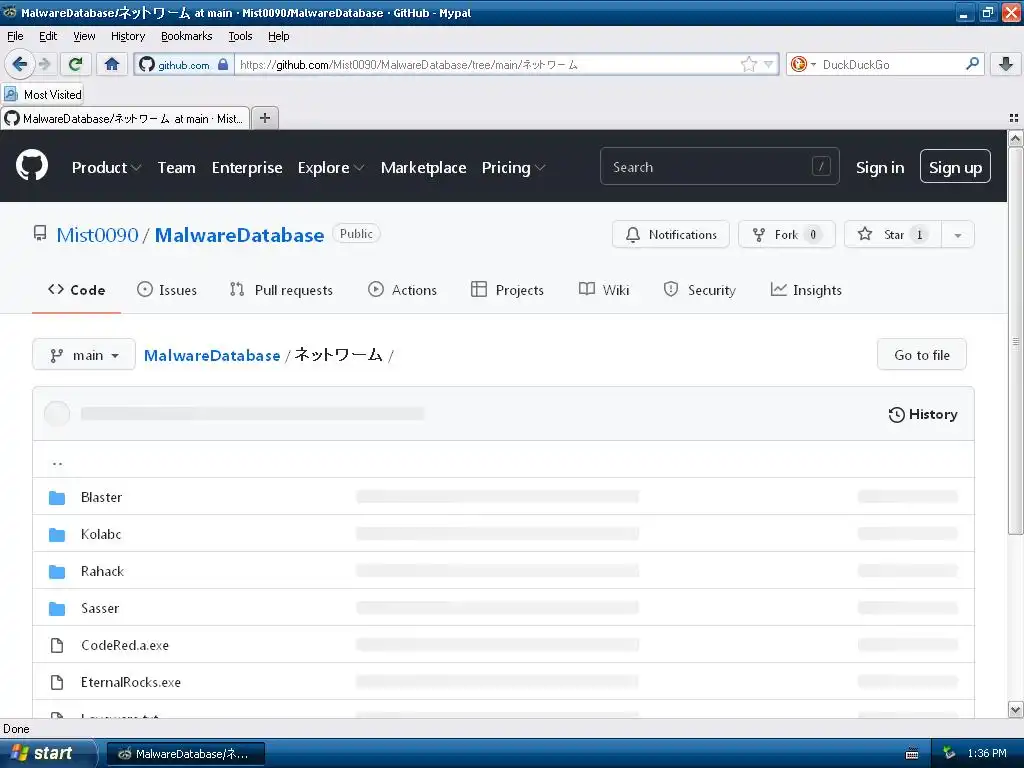Click the History clock icon
This screenshot has width=1024, height=768.
click(896, 415)
